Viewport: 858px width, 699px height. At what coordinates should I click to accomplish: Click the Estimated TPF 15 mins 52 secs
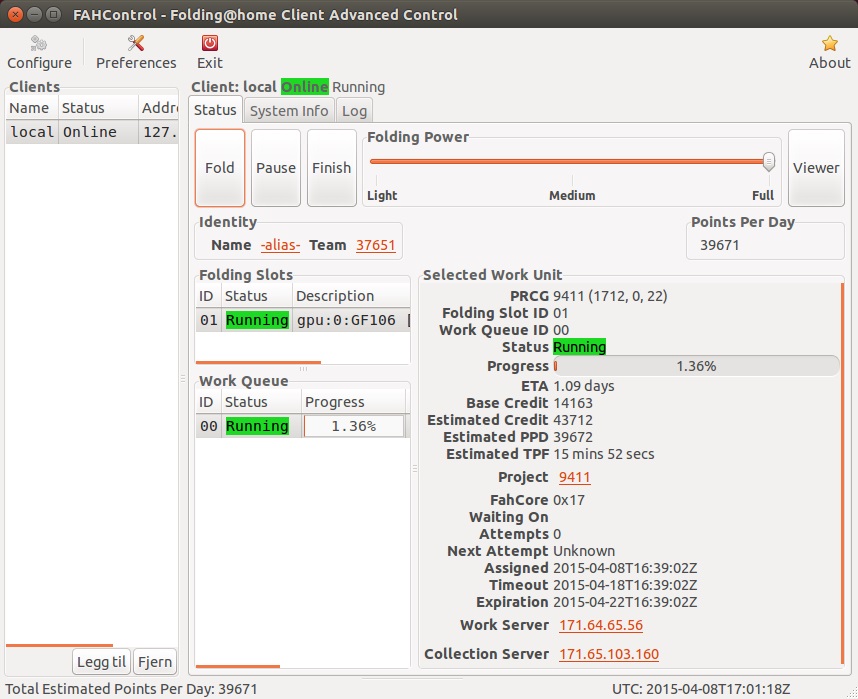604,454
